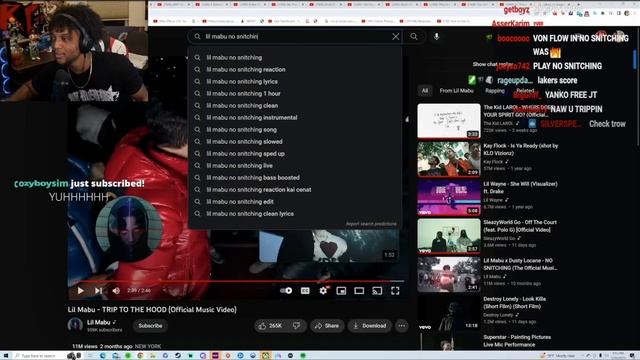The image size is (640, 360).
Task: Like the video (265K)
Action: pyautogui.click(x=271, y=326)
